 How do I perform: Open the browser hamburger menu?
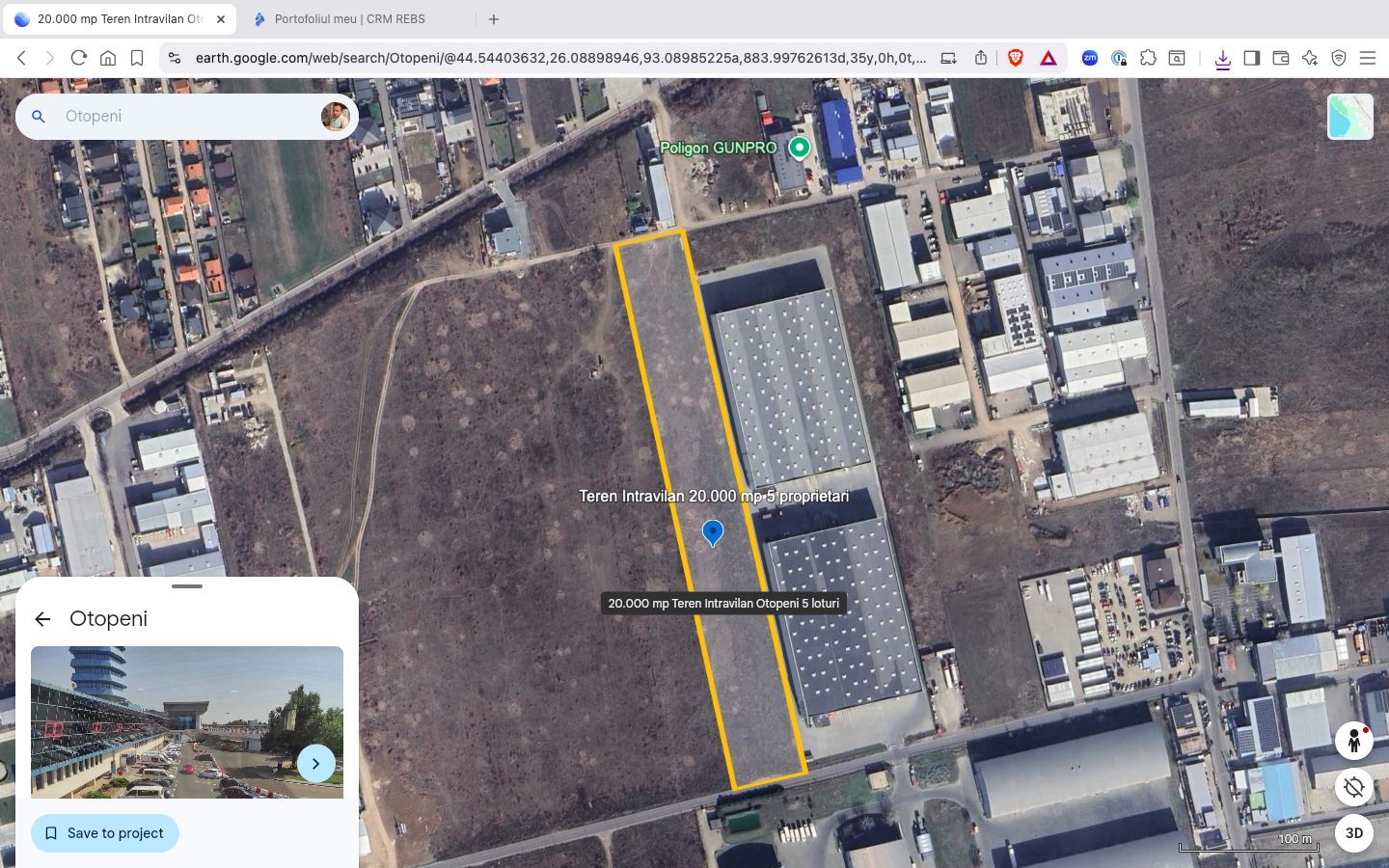[1367, 58]
